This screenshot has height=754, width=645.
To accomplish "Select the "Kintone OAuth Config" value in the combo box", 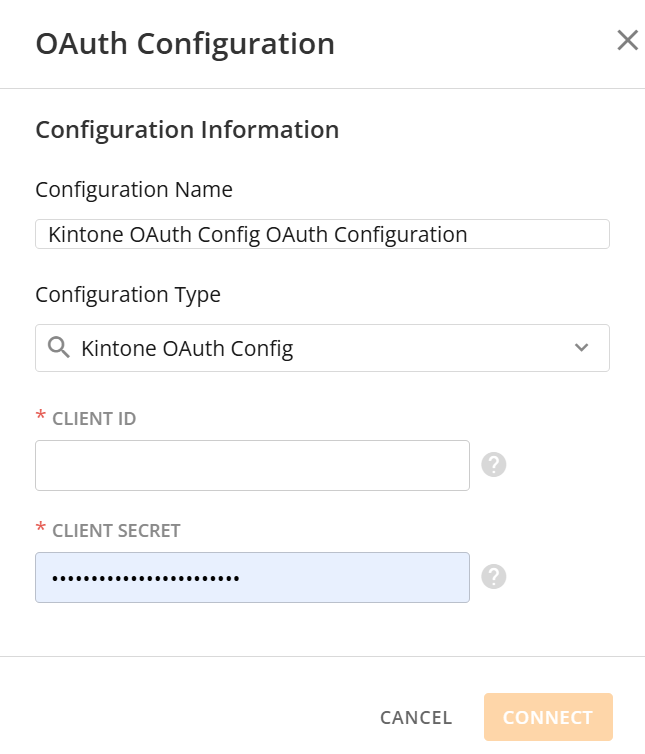I will (x=187, y=349).
